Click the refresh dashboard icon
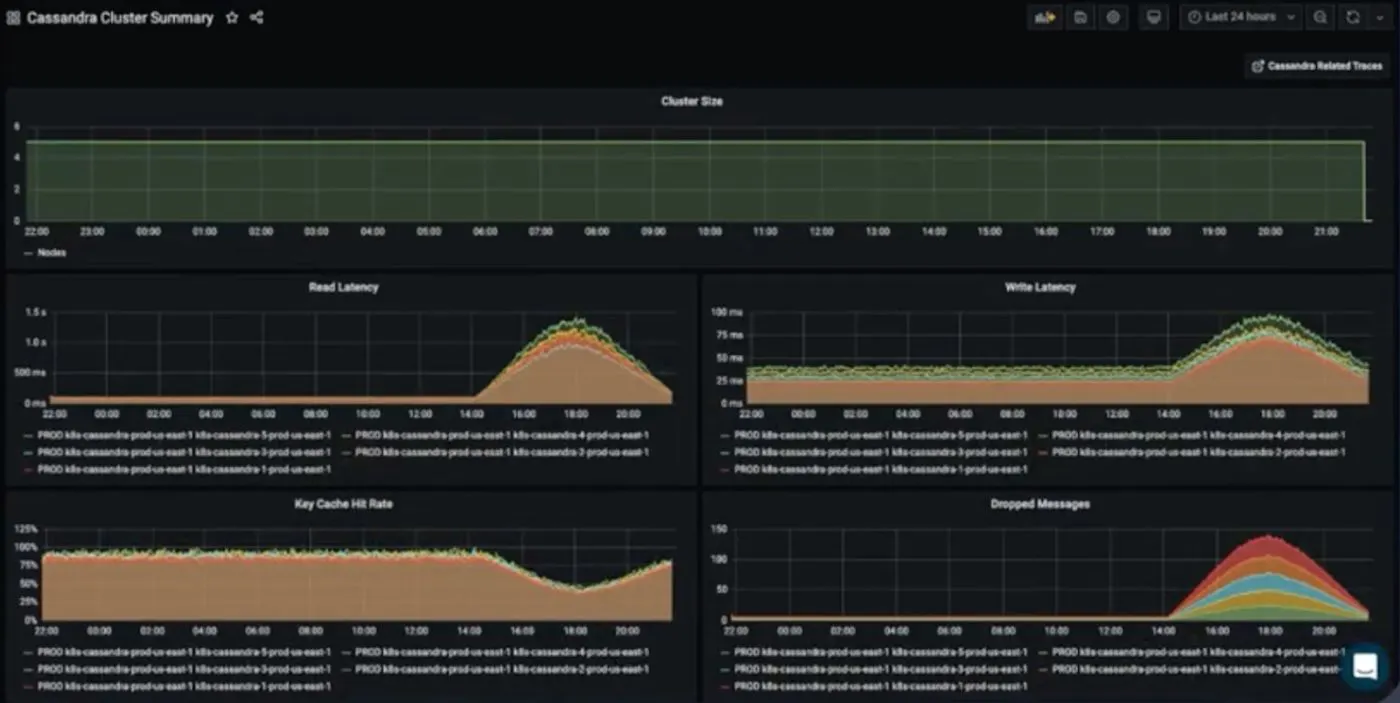 point(1354,17)
